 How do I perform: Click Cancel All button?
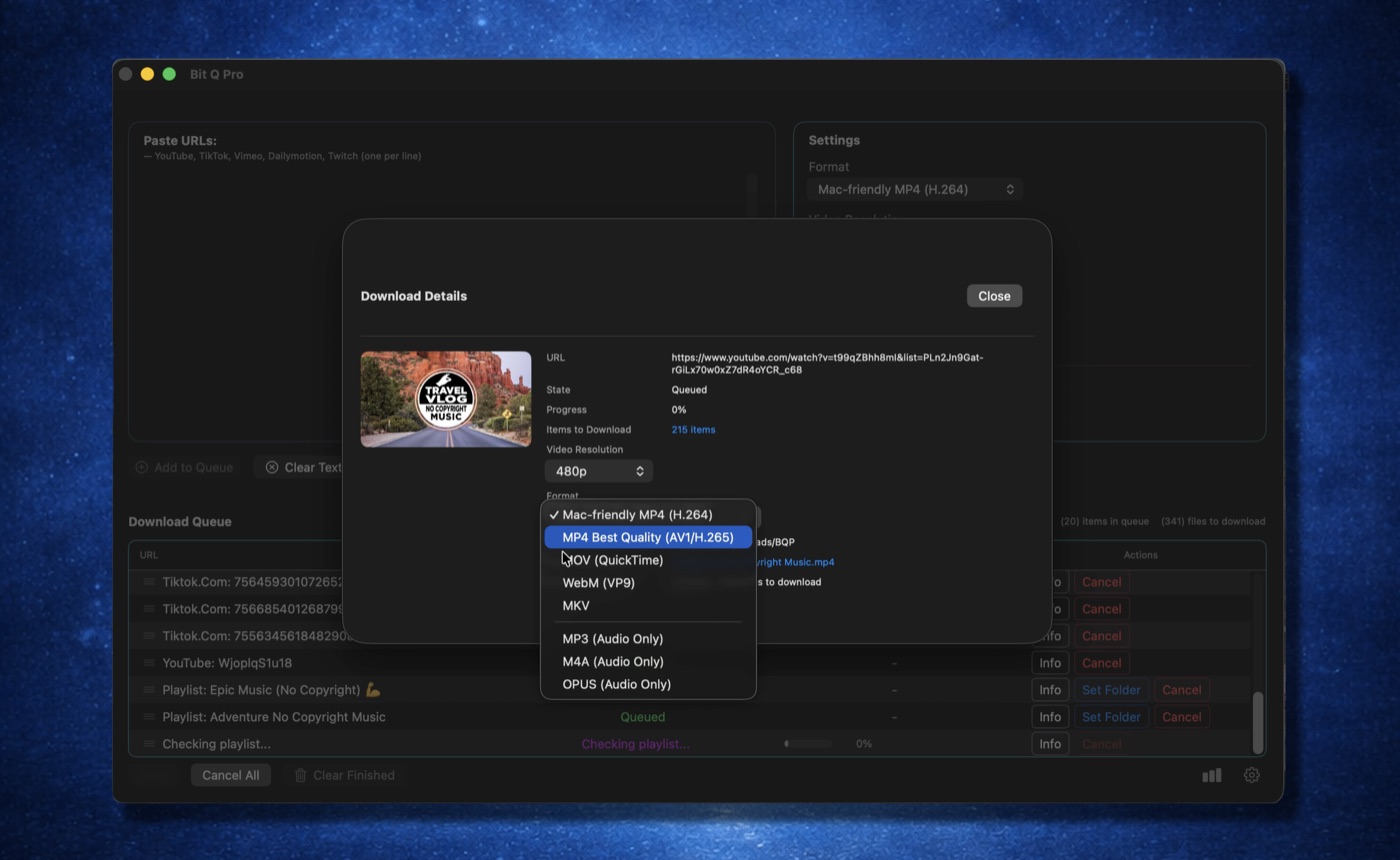[231, 775]
